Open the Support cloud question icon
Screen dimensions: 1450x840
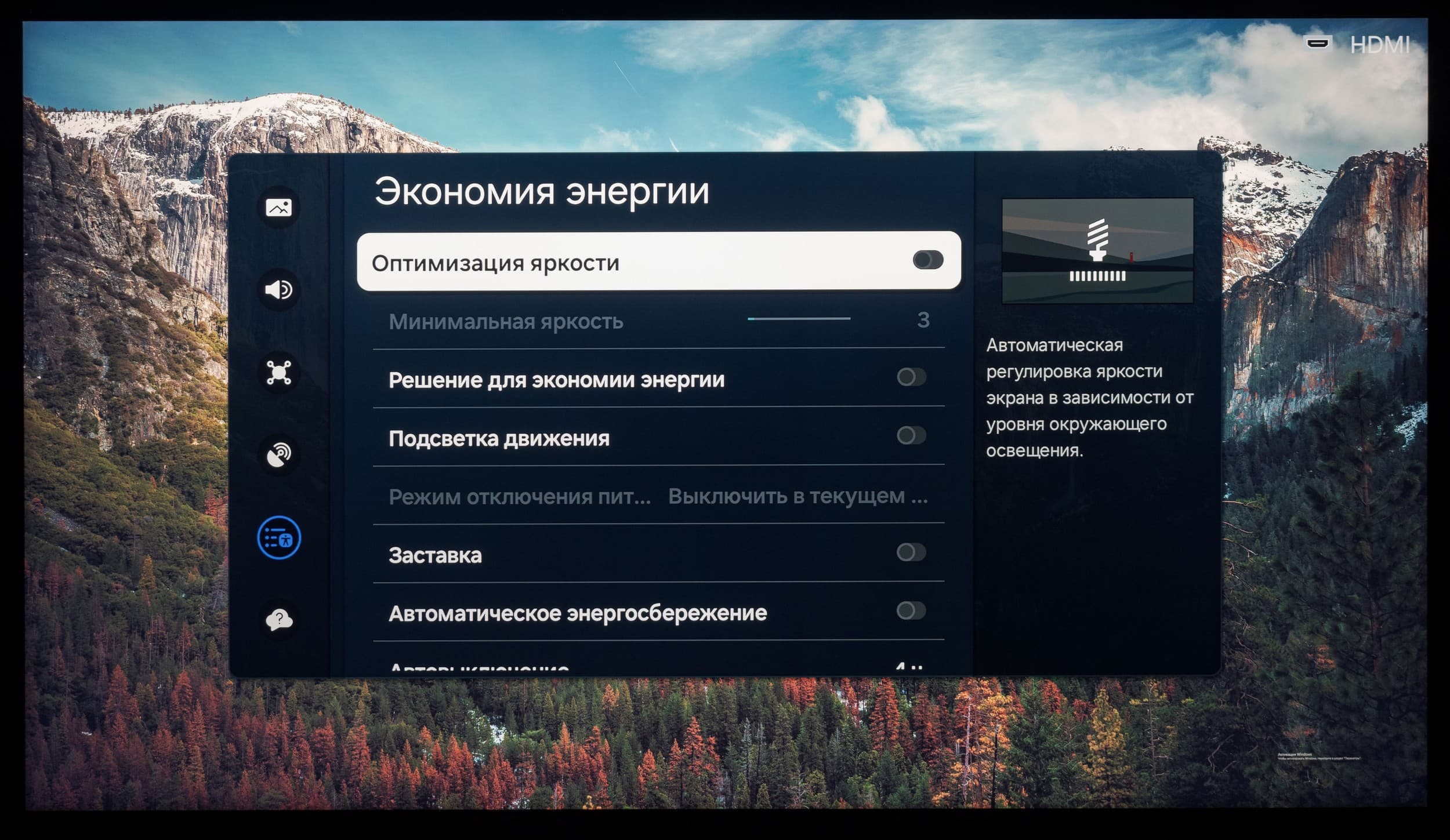click(x=278, y=620)
